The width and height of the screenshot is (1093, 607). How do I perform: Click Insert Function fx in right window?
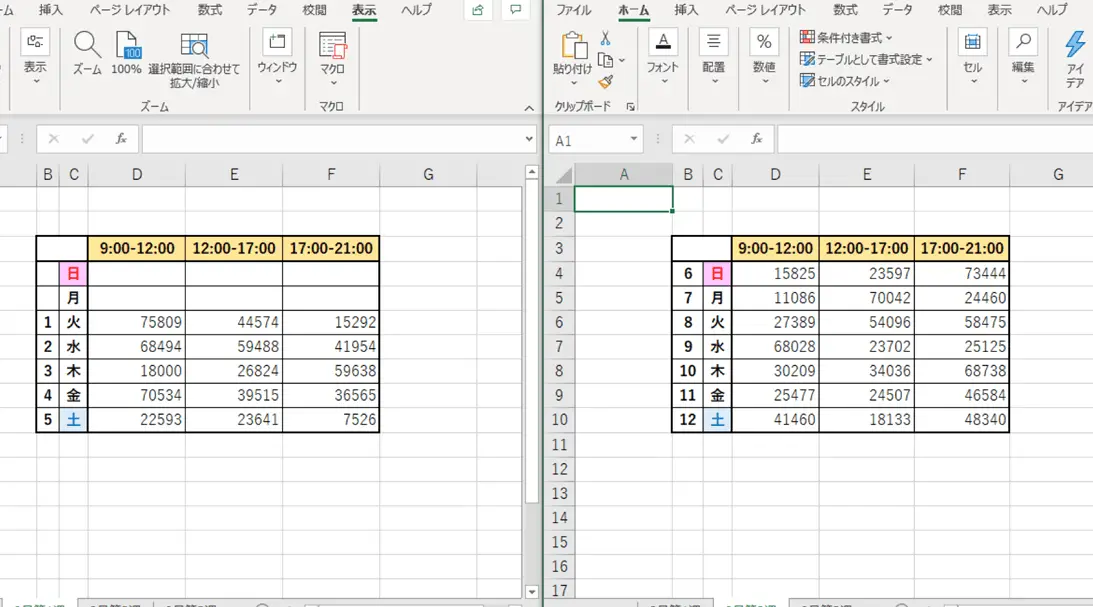[757, 140]
